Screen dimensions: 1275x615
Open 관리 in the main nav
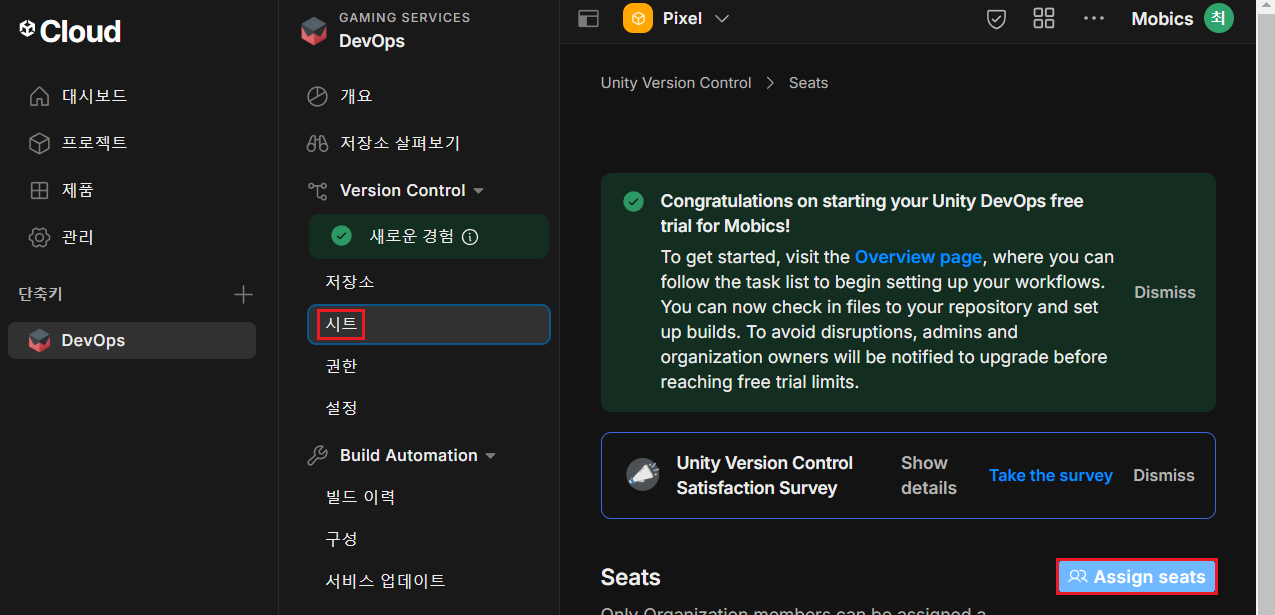click(78, 237)
